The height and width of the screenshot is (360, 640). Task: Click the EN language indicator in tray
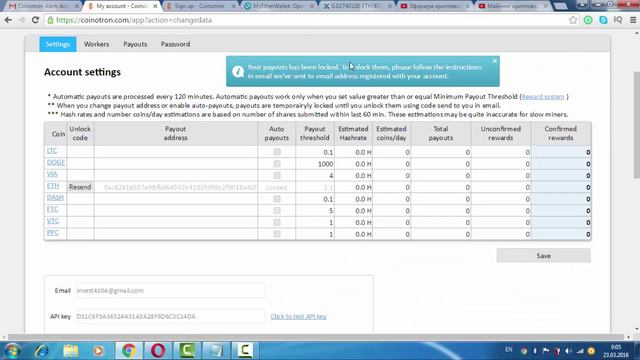509,350
